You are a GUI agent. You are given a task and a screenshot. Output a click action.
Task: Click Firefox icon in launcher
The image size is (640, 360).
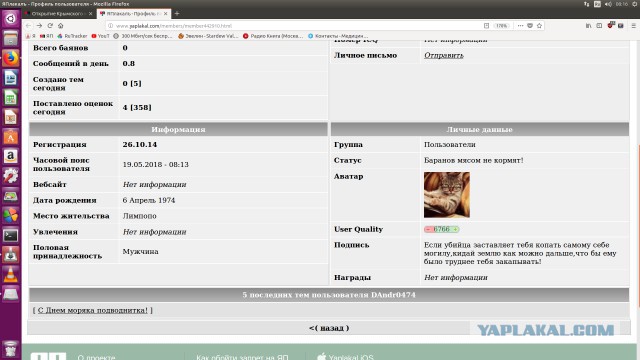pyautogui.click(x=11, y=58)
